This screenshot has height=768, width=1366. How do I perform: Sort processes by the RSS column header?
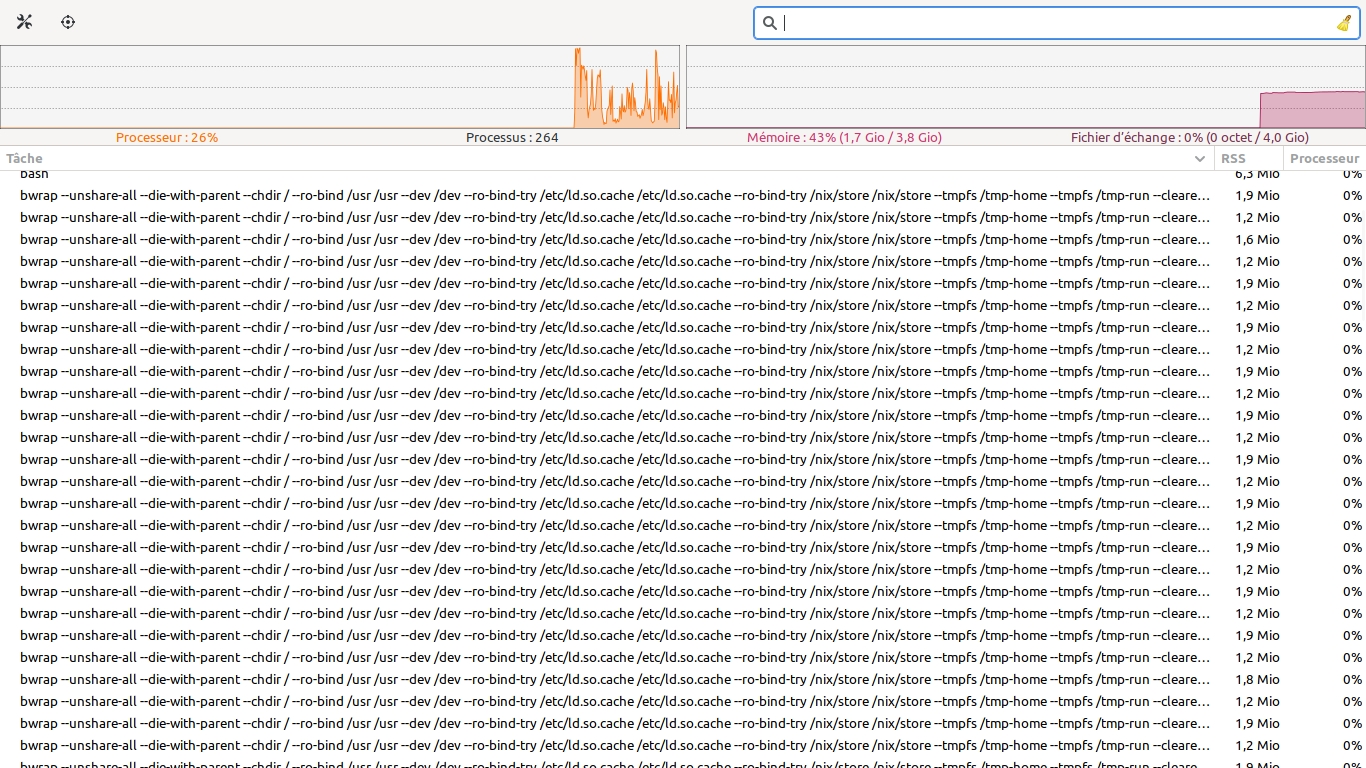(x=1247, y=158)
